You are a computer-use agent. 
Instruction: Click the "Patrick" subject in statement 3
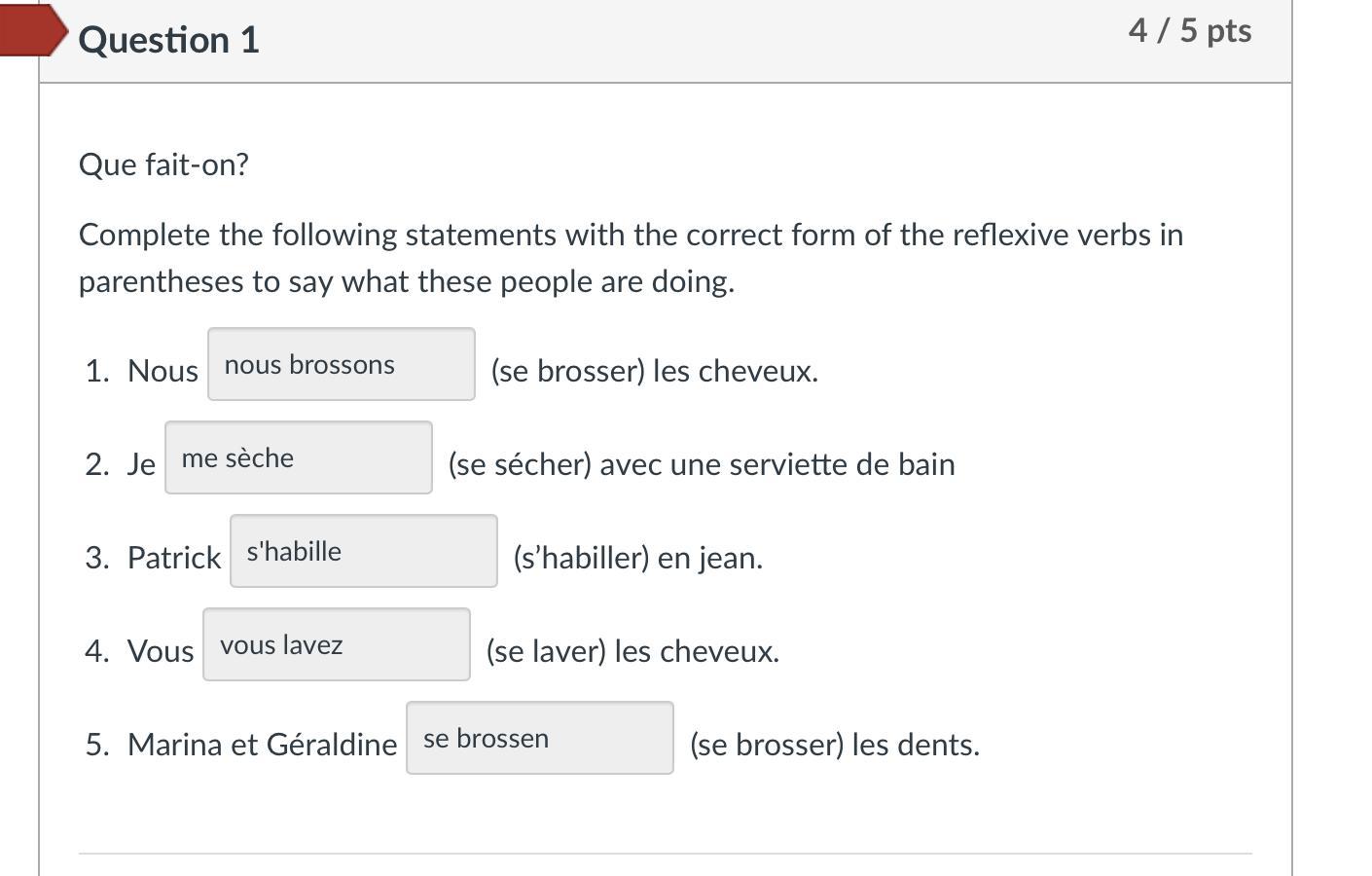pos(174,558)
